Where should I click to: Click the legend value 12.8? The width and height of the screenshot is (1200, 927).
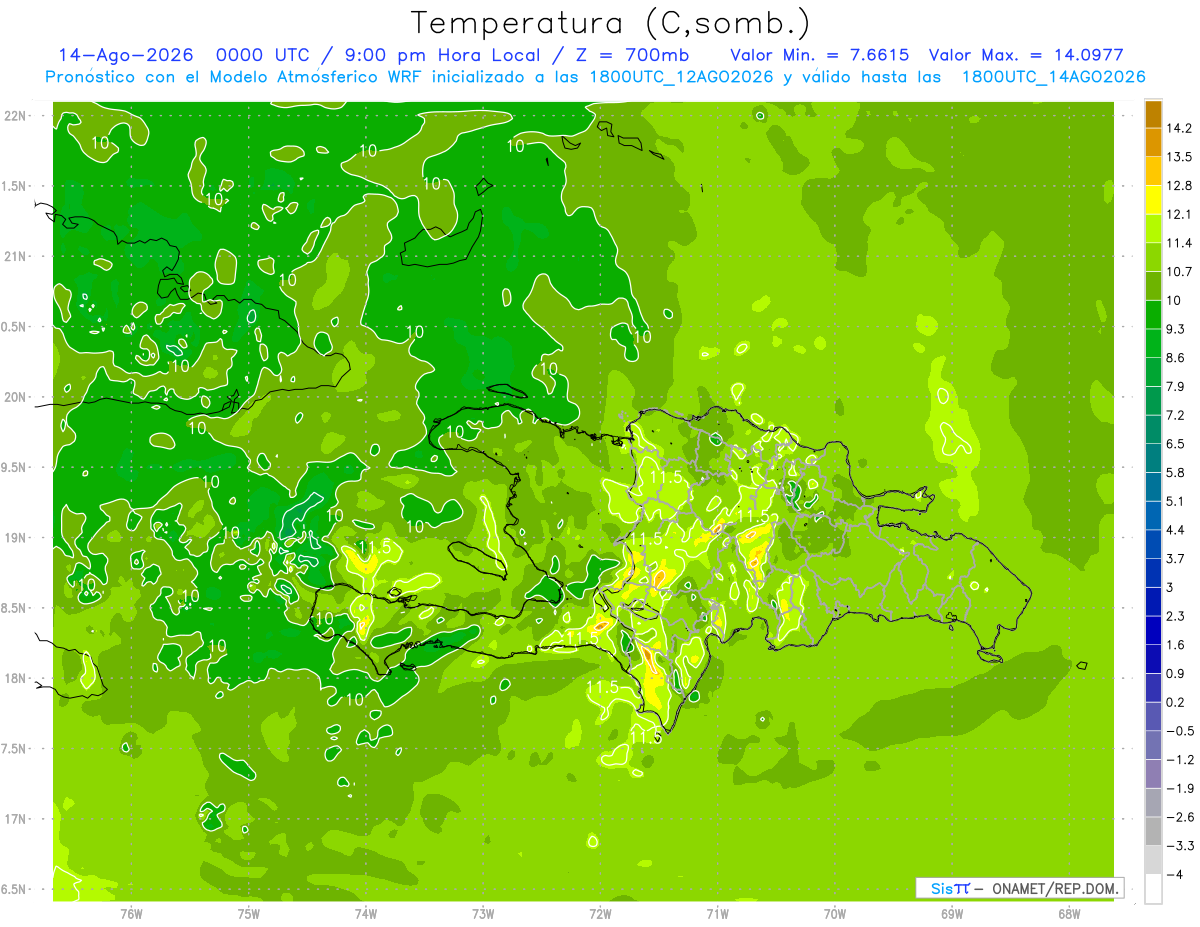1179,186
